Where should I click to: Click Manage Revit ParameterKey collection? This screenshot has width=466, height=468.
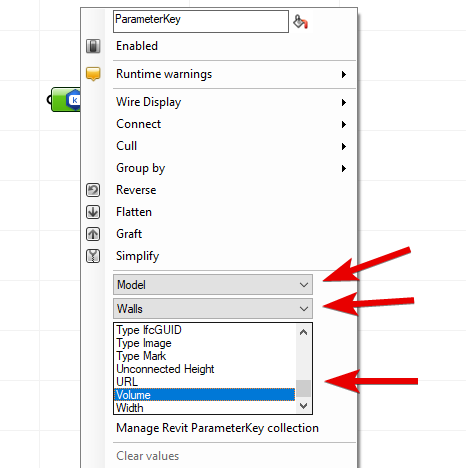217,428
